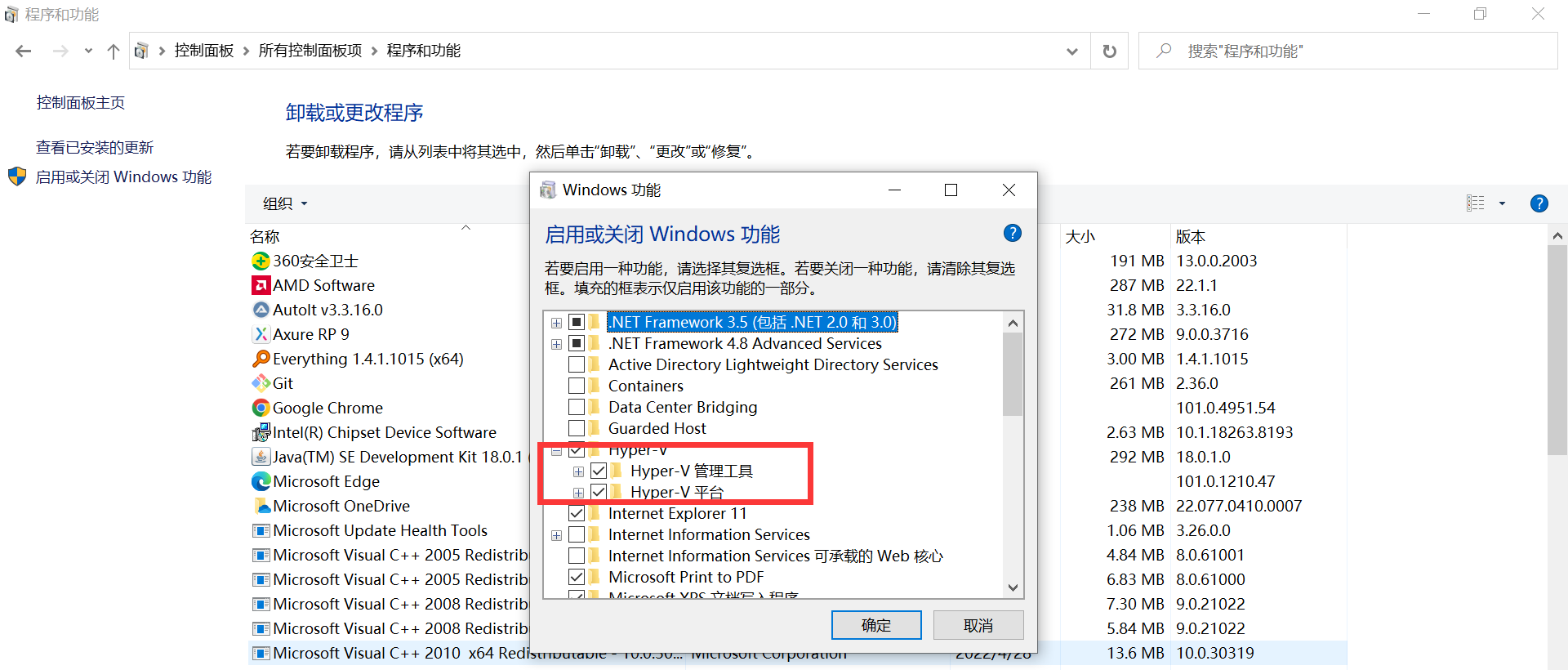Go up one folder level arrow

click(114, 51)
